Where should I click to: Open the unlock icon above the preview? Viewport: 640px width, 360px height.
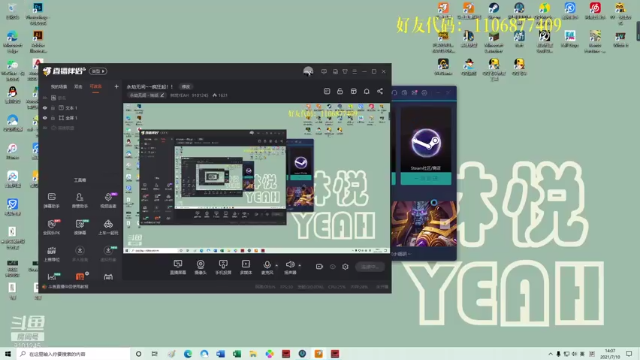[x=340, y=91]
